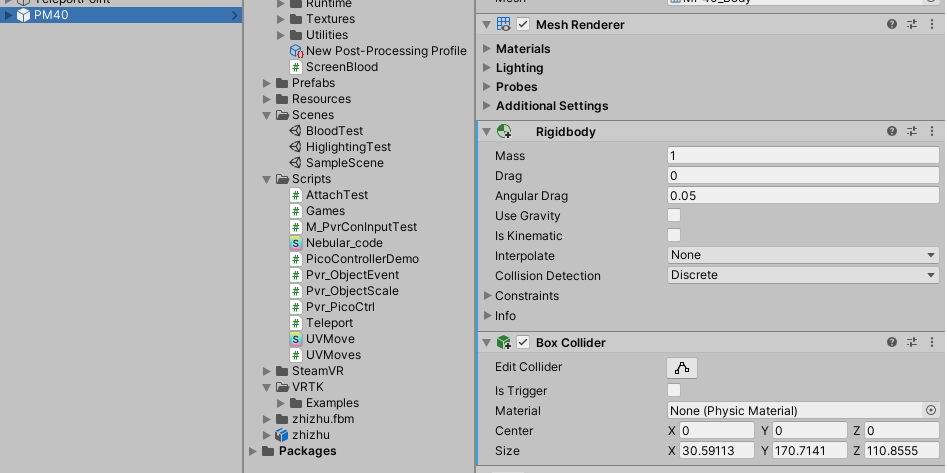Collapse the Scenes folder
The image size is (947, 473).
pyautogui.click(x=267, y=115)
